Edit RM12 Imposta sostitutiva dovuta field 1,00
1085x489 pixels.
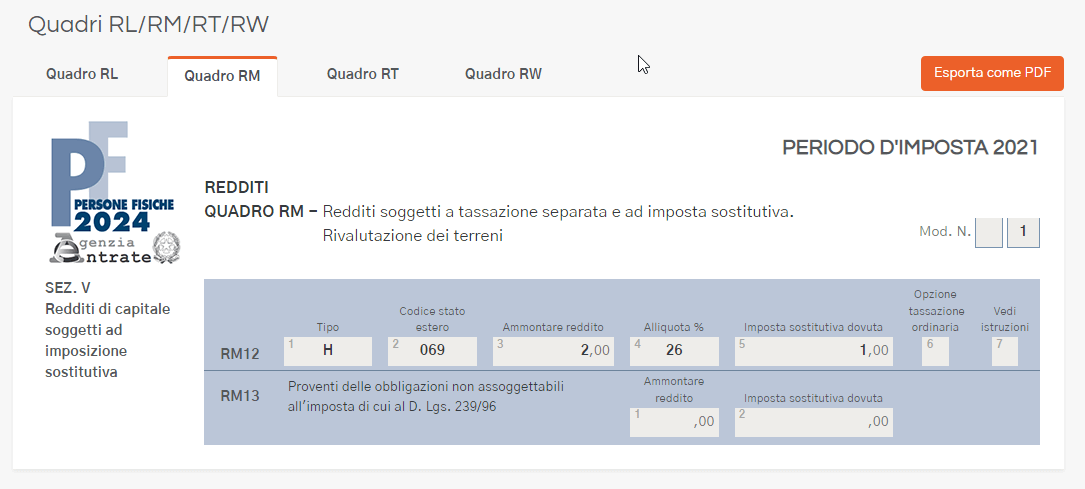coord(814,351)
